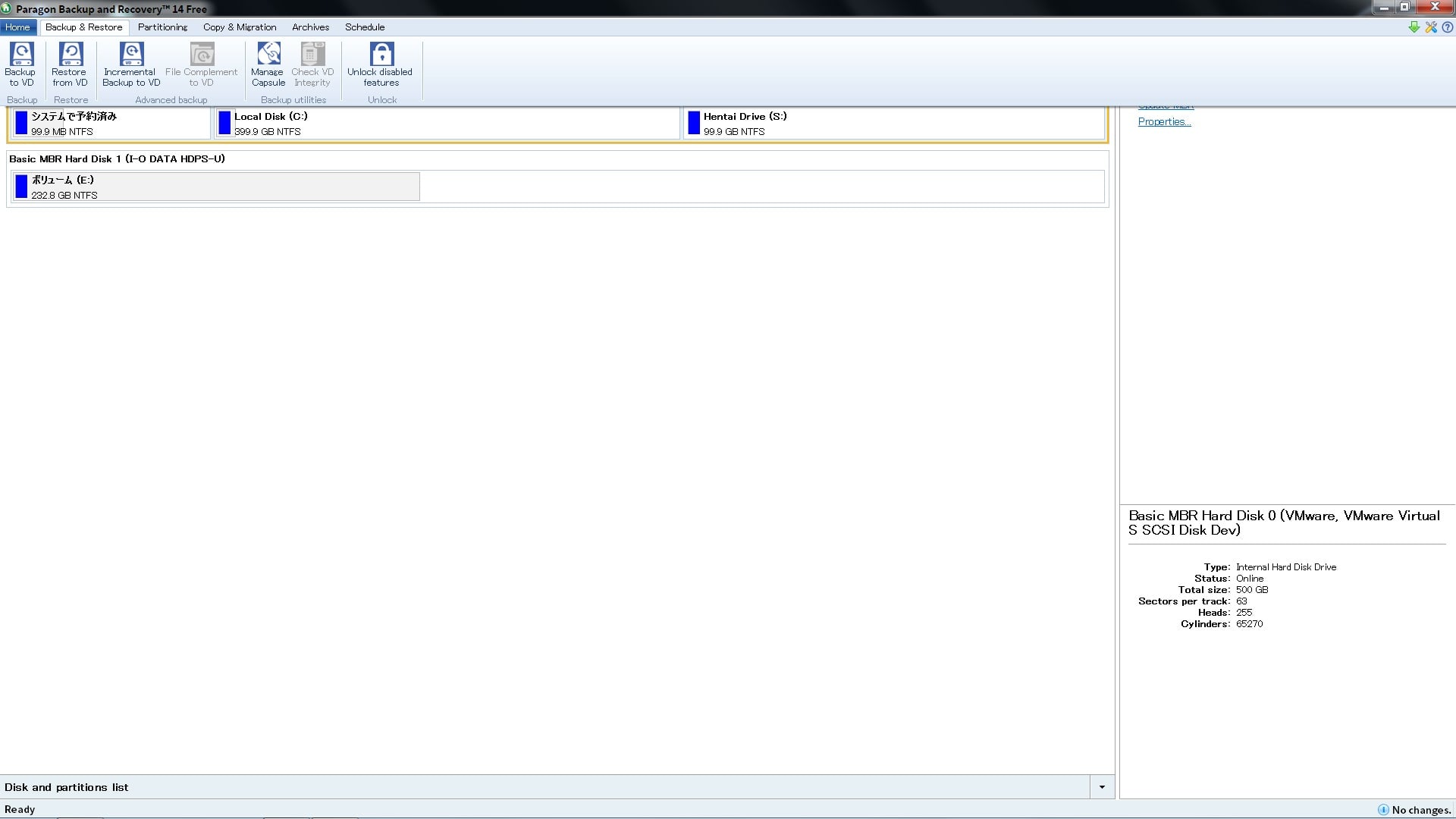Click Type Internal Hard Disk Drive value

point(1286,567)
